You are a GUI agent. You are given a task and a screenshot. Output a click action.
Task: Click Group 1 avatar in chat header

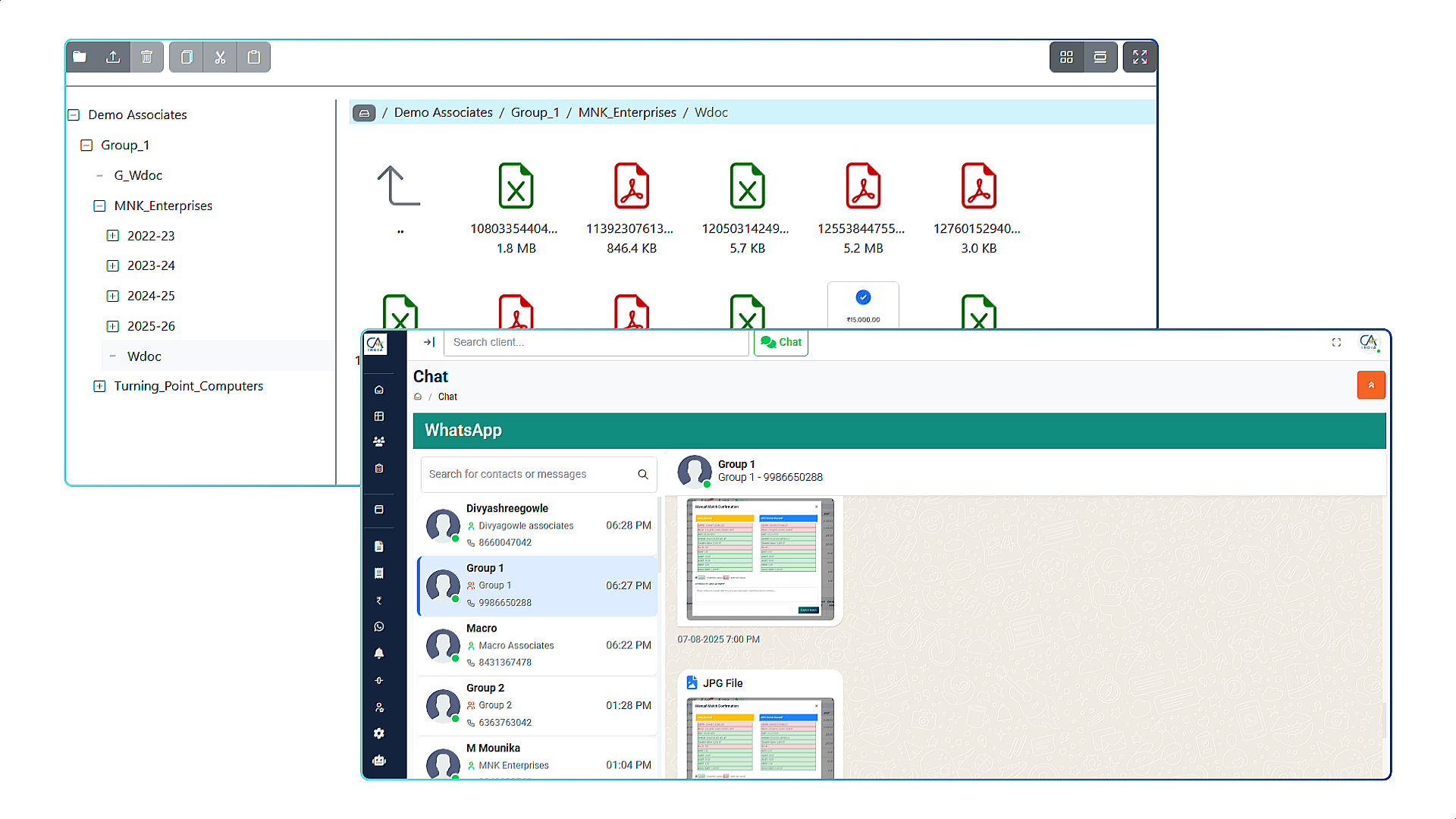click(694, 471)
